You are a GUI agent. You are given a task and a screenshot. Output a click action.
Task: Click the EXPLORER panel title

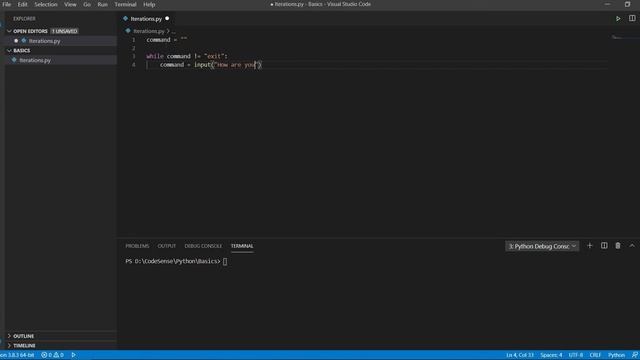click(24, 19)
